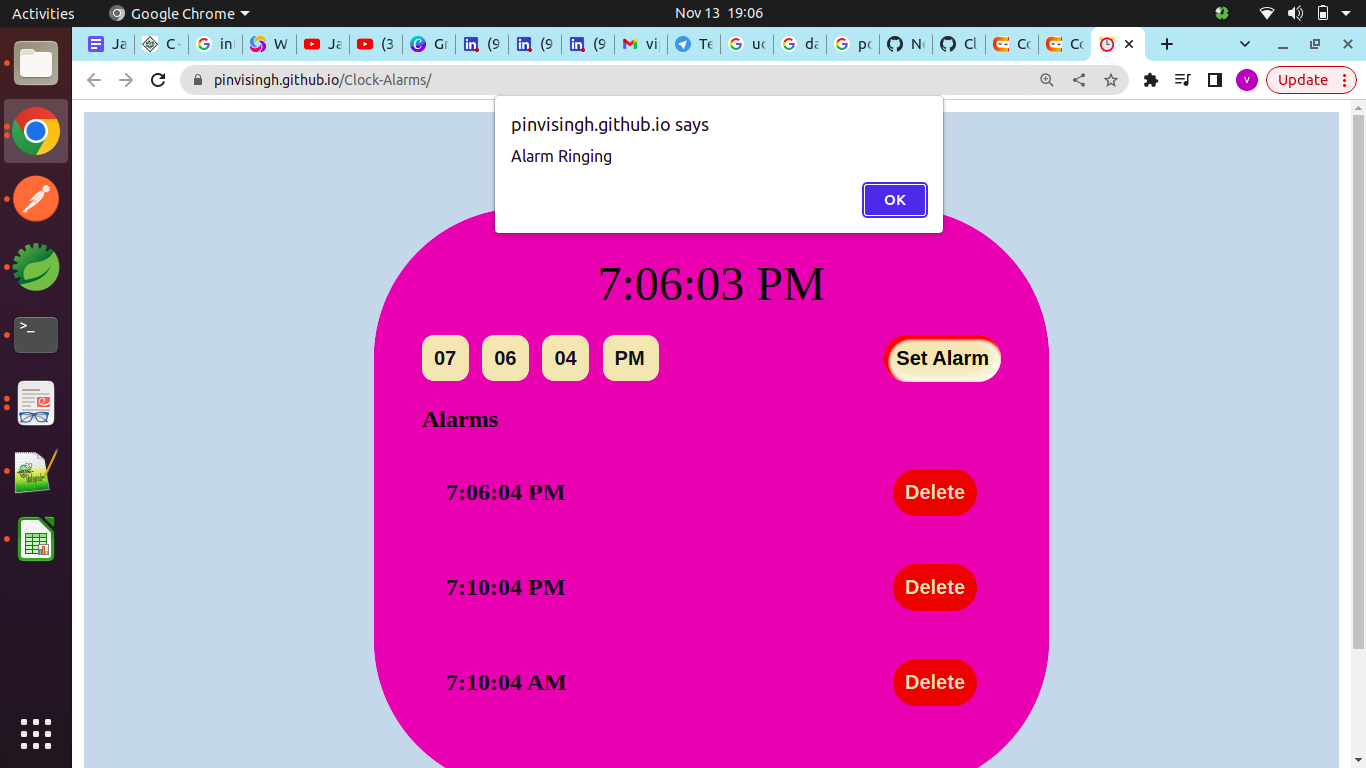The image size is (1366, 768).
Task: Expand the tab search chevron
Action: 1245,44
